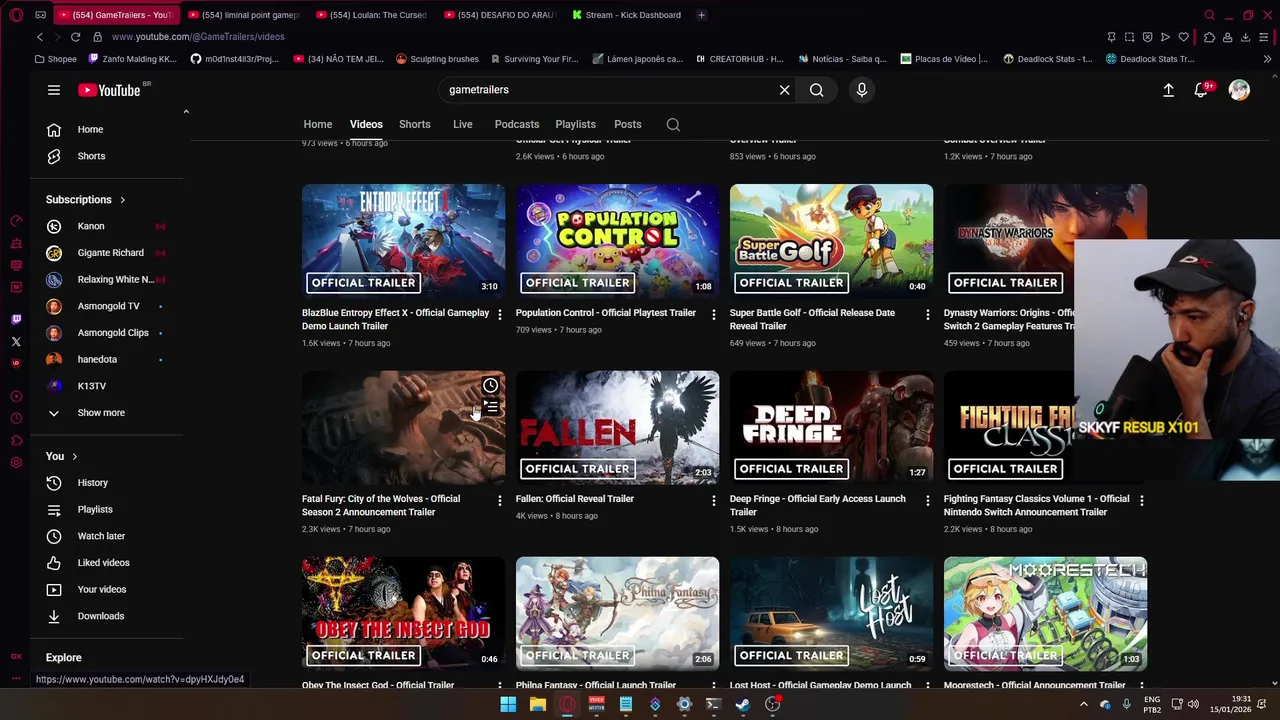Play the Population Control trailer thumbnail

pos(617,240)
